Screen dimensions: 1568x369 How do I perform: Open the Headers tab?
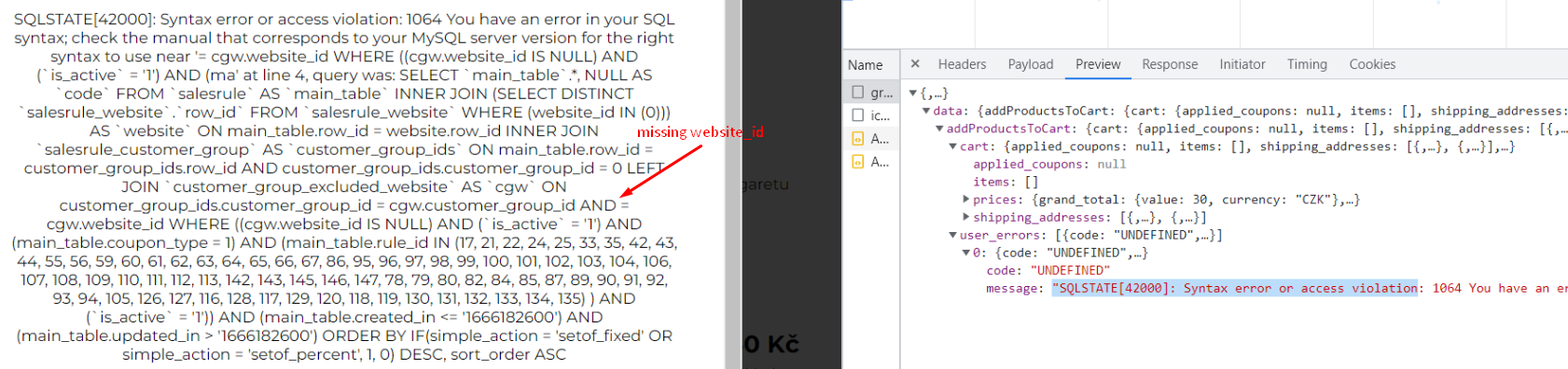pyautogui.click(x=962, y=64)
